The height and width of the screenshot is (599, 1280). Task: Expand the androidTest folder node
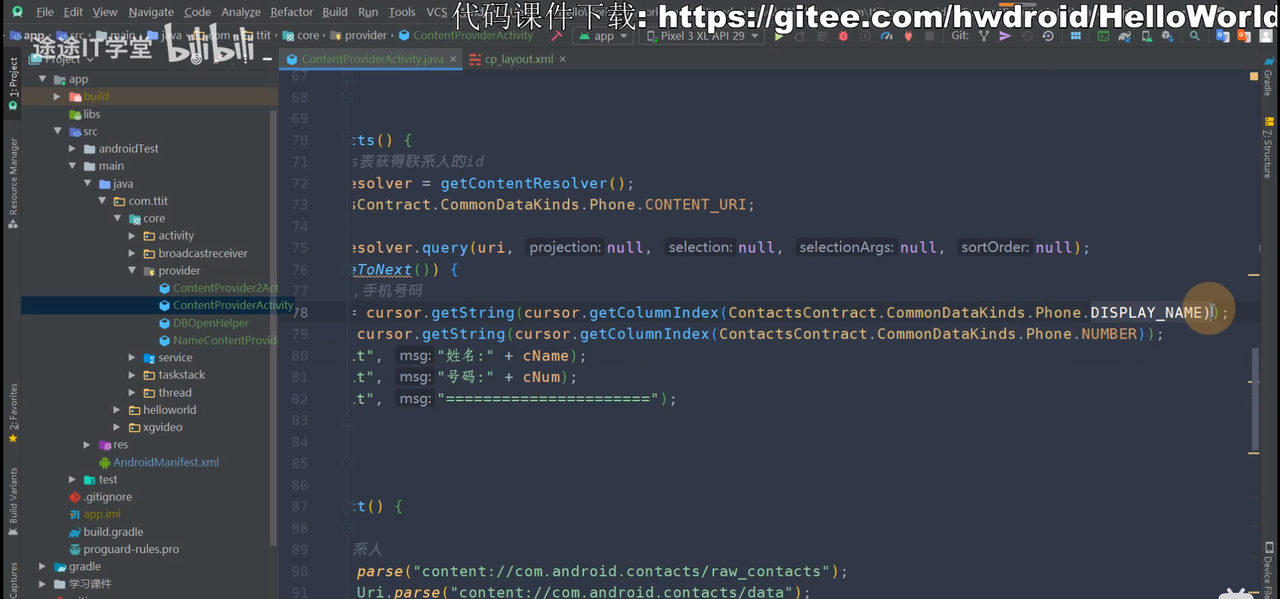[72, 149]
